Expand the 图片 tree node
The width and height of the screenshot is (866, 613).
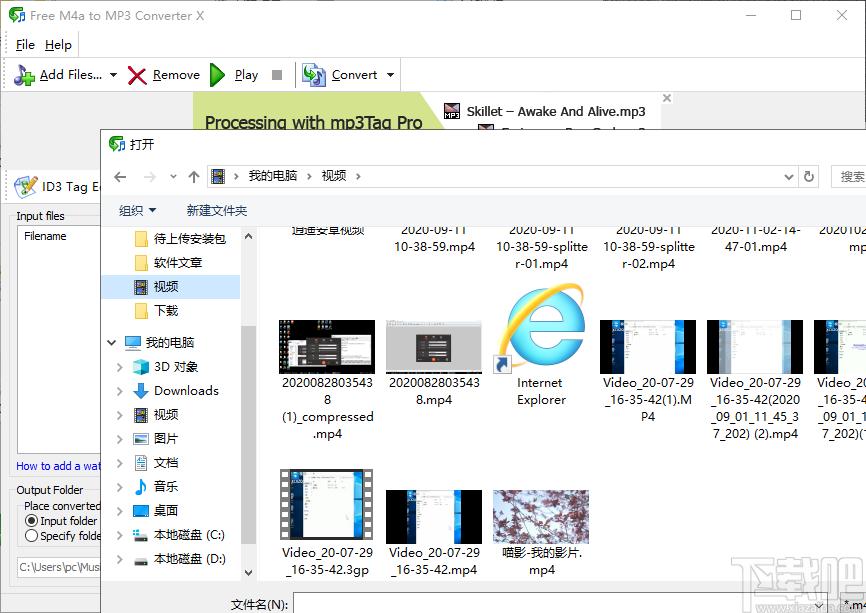119,439
